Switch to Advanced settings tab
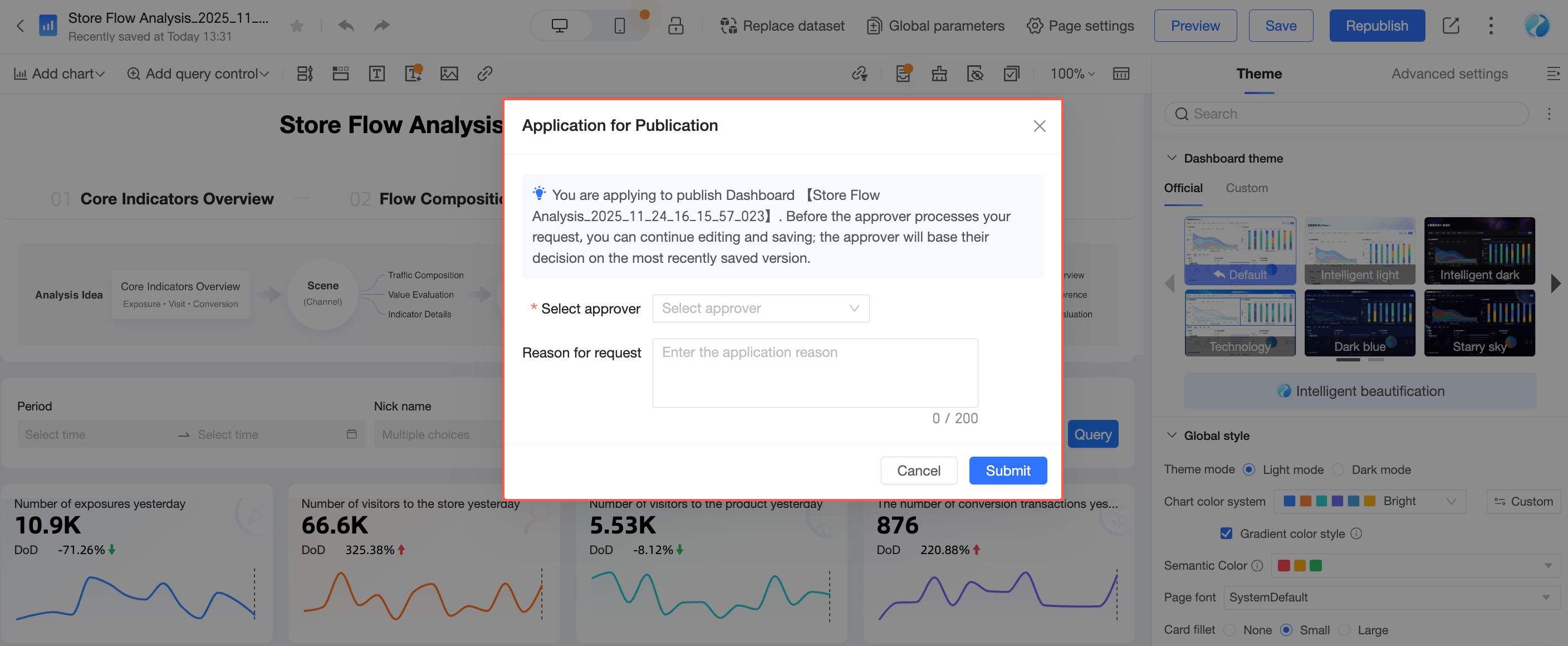This screenshot has width=1568, height=646. (x=1449, y=74)
